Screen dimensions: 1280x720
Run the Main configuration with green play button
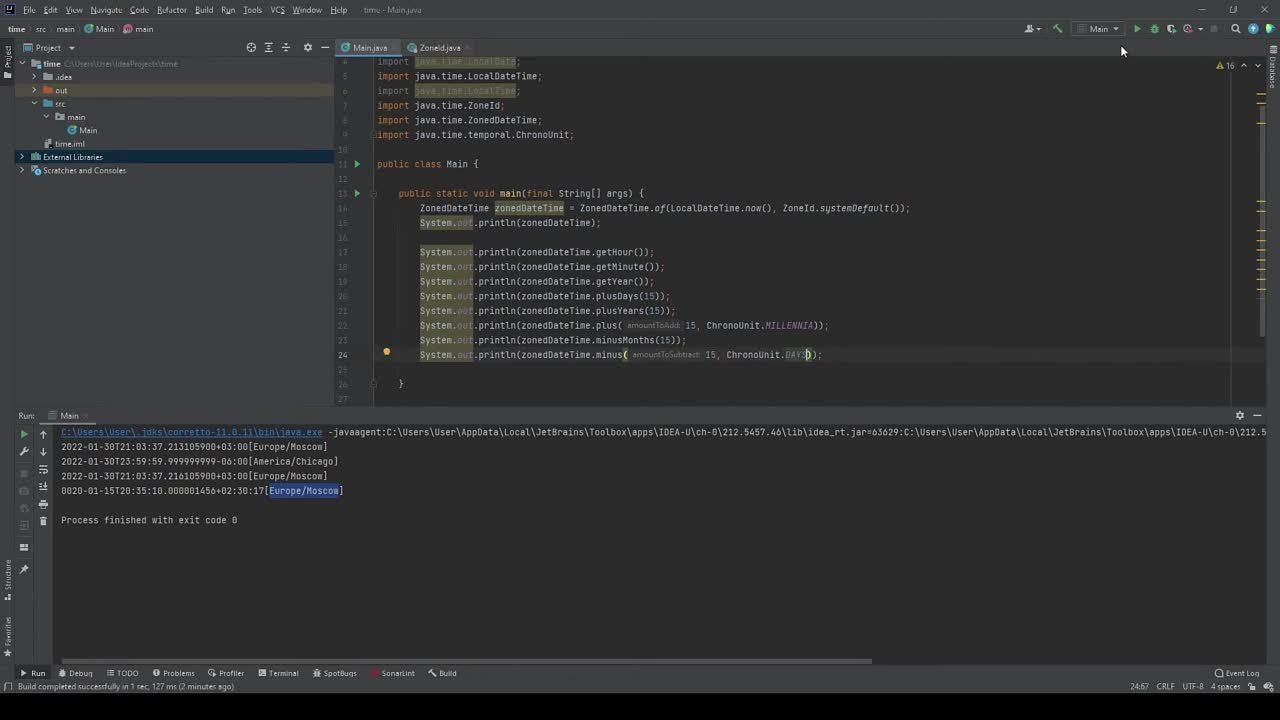(x=1137, y=29)
